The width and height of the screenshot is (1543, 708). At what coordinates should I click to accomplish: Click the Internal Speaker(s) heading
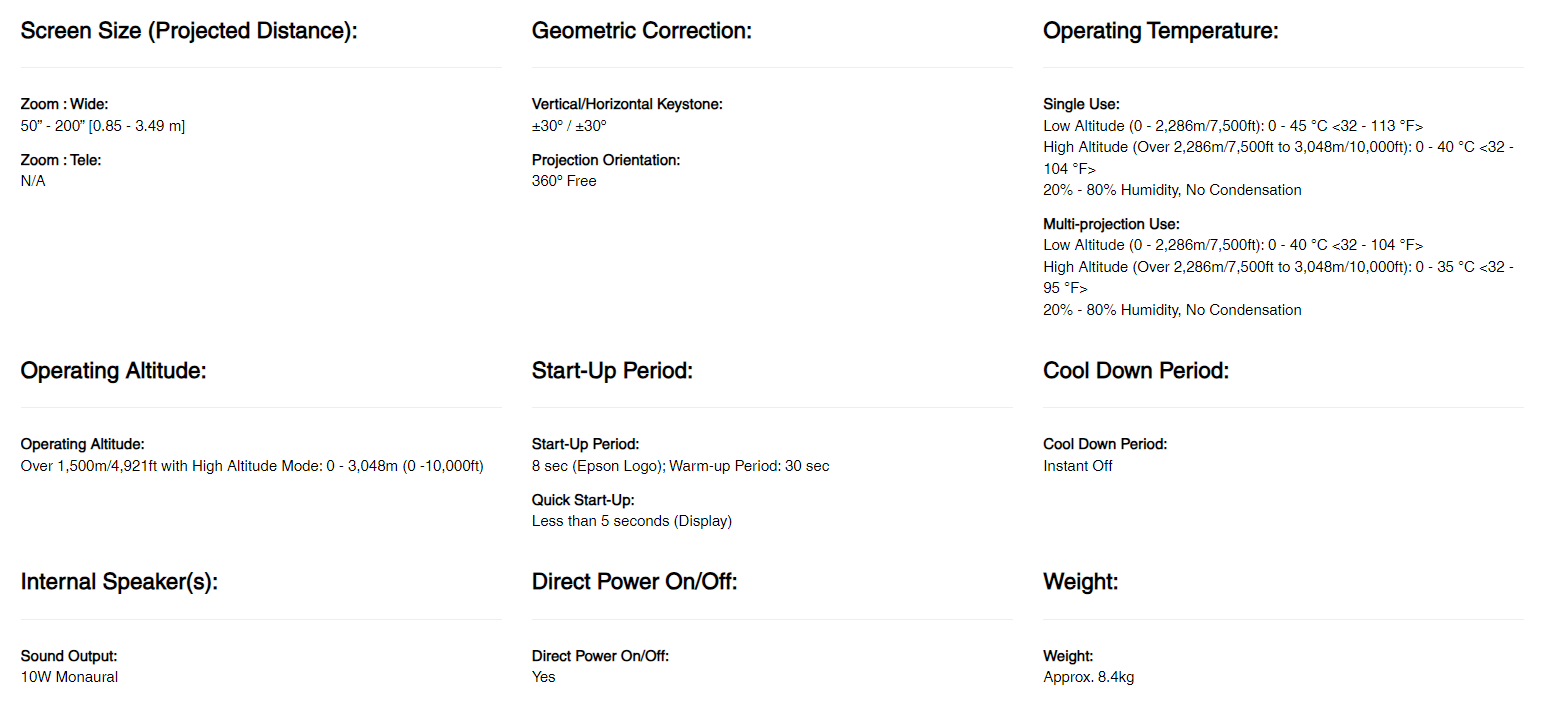point(119,582)
